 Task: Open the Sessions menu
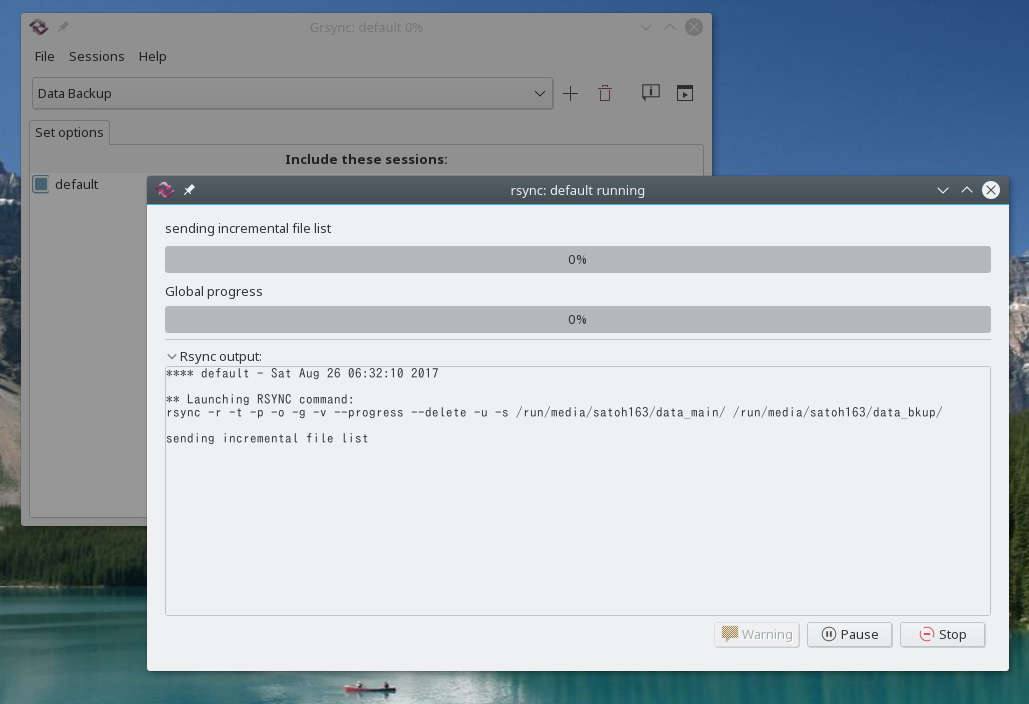(x=96, y=56)
